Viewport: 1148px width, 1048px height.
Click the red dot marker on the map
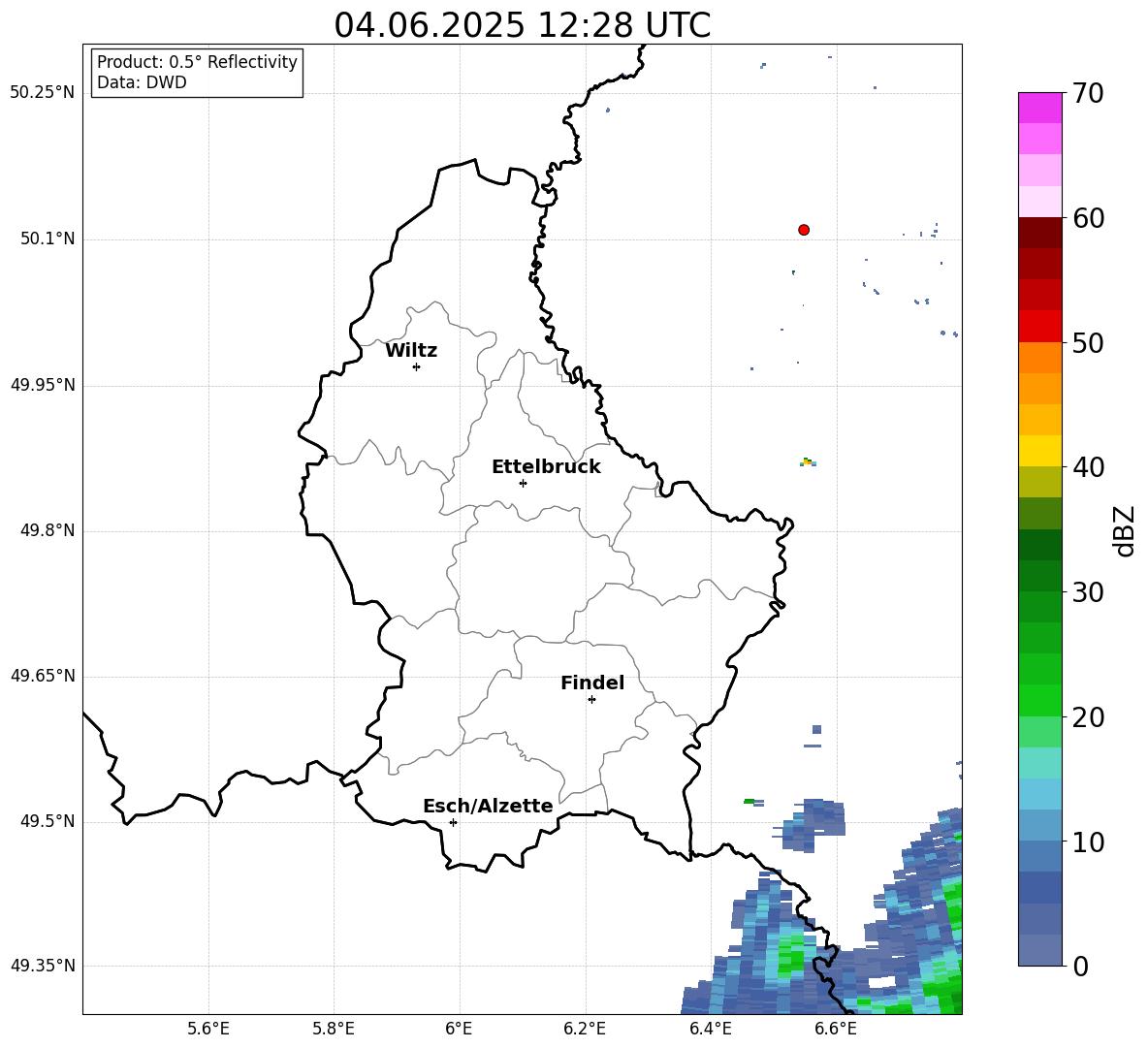804,230
